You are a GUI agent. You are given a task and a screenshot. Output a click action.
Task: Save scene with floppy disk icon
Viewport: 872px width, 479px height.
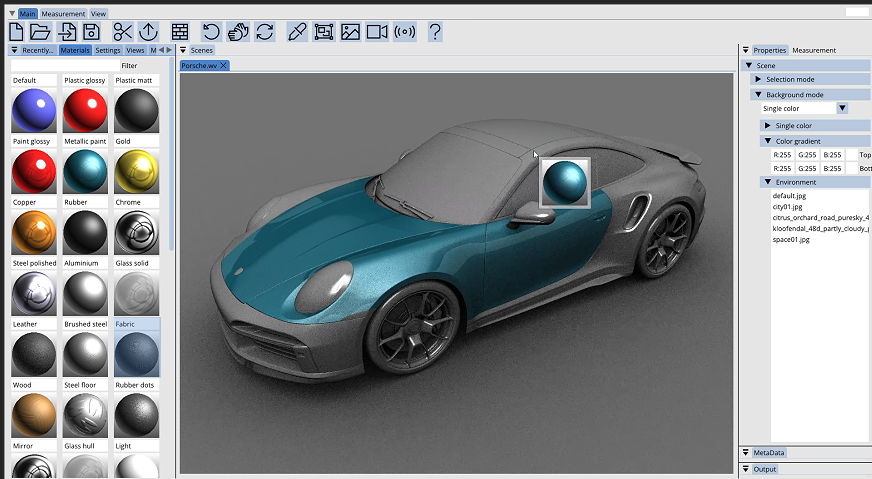92,32
